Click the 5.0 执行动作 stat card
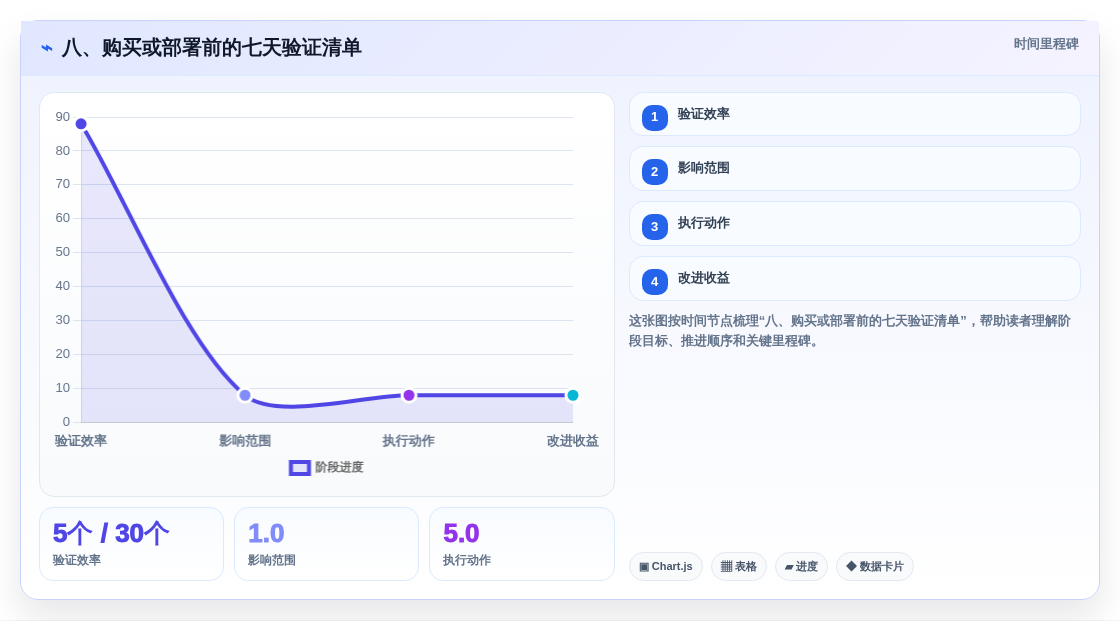Screen dimensions: 1120x621 [x=521, y=544]
